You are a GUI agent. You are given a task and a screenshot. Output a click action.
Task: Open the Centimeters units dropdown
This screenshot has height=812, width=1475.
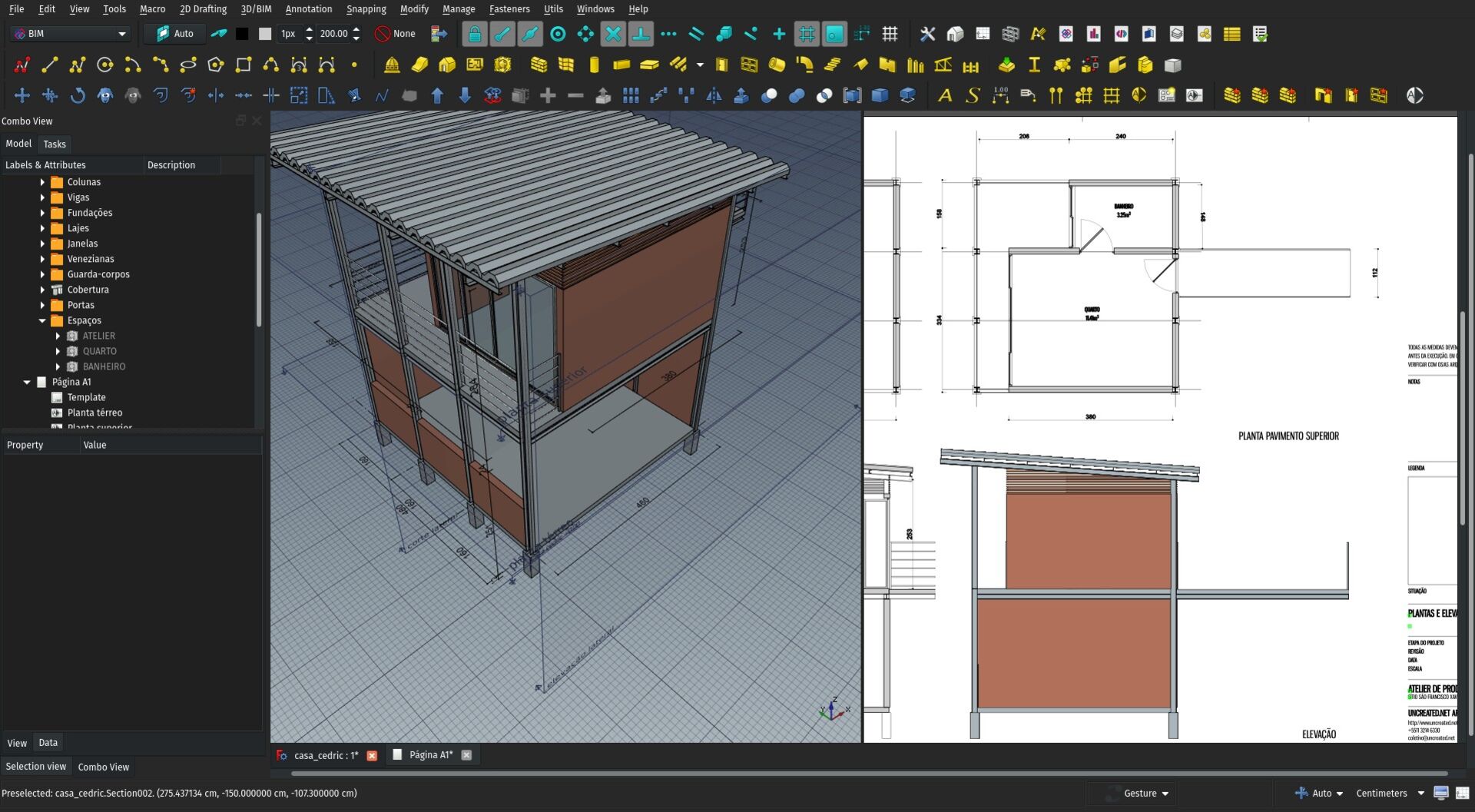pyautogui.click(x=1390, y=794)
